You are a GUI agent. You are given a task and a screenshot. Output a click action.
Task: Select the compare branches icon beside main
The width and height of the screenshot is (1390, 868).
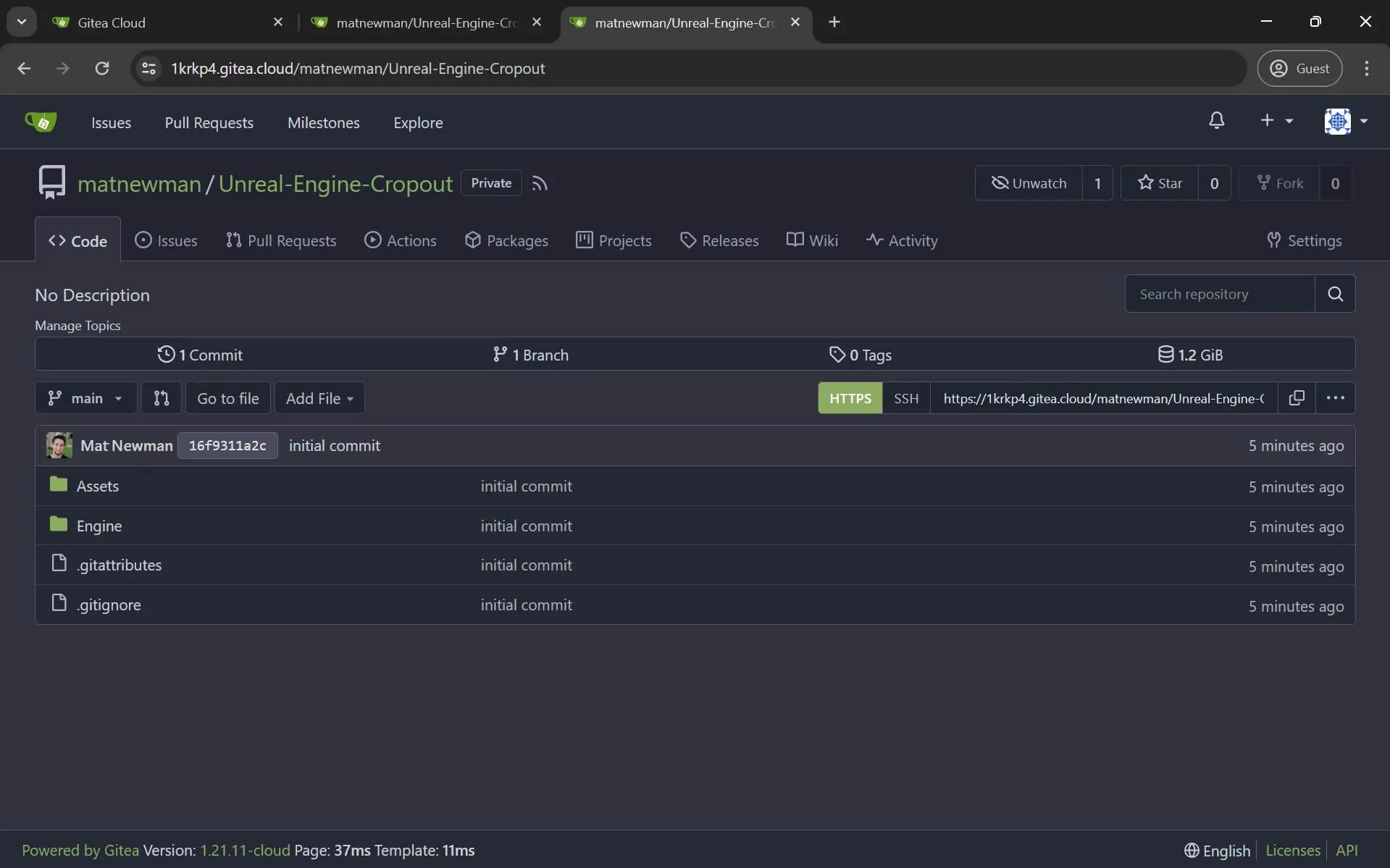pyautogui.click(x=161, y=397)
